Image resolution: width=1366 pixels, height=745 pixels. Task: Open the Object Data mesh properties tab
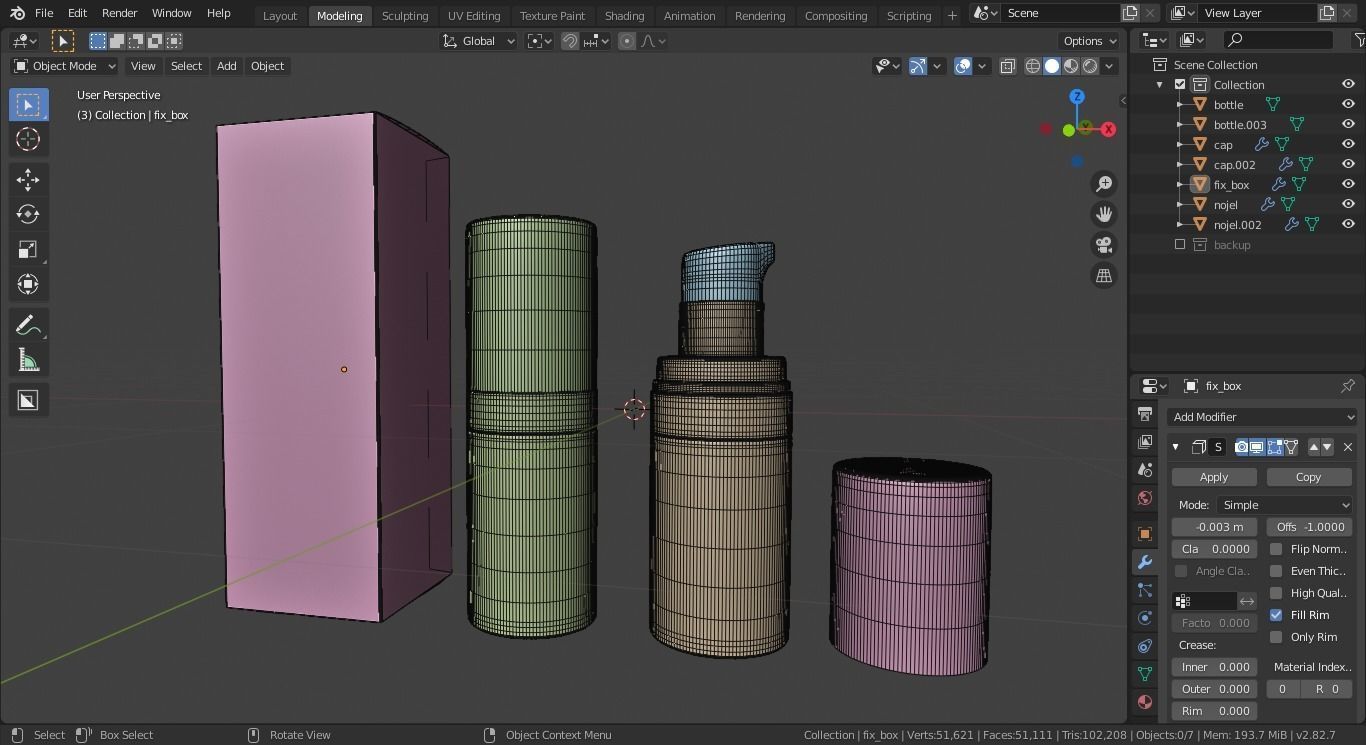[x=1145, y=674]
